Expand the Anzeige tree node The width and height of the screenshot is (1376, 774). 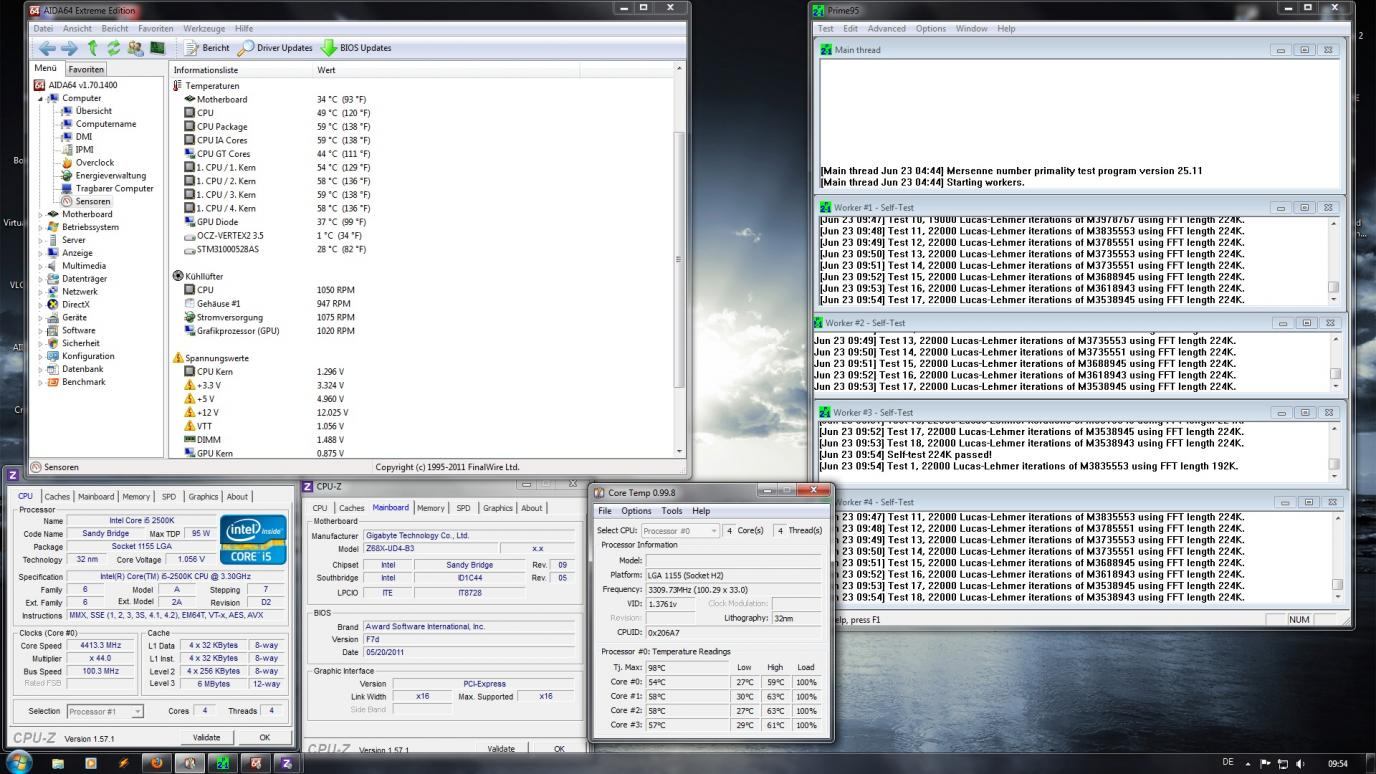click(x=41, y=253)
